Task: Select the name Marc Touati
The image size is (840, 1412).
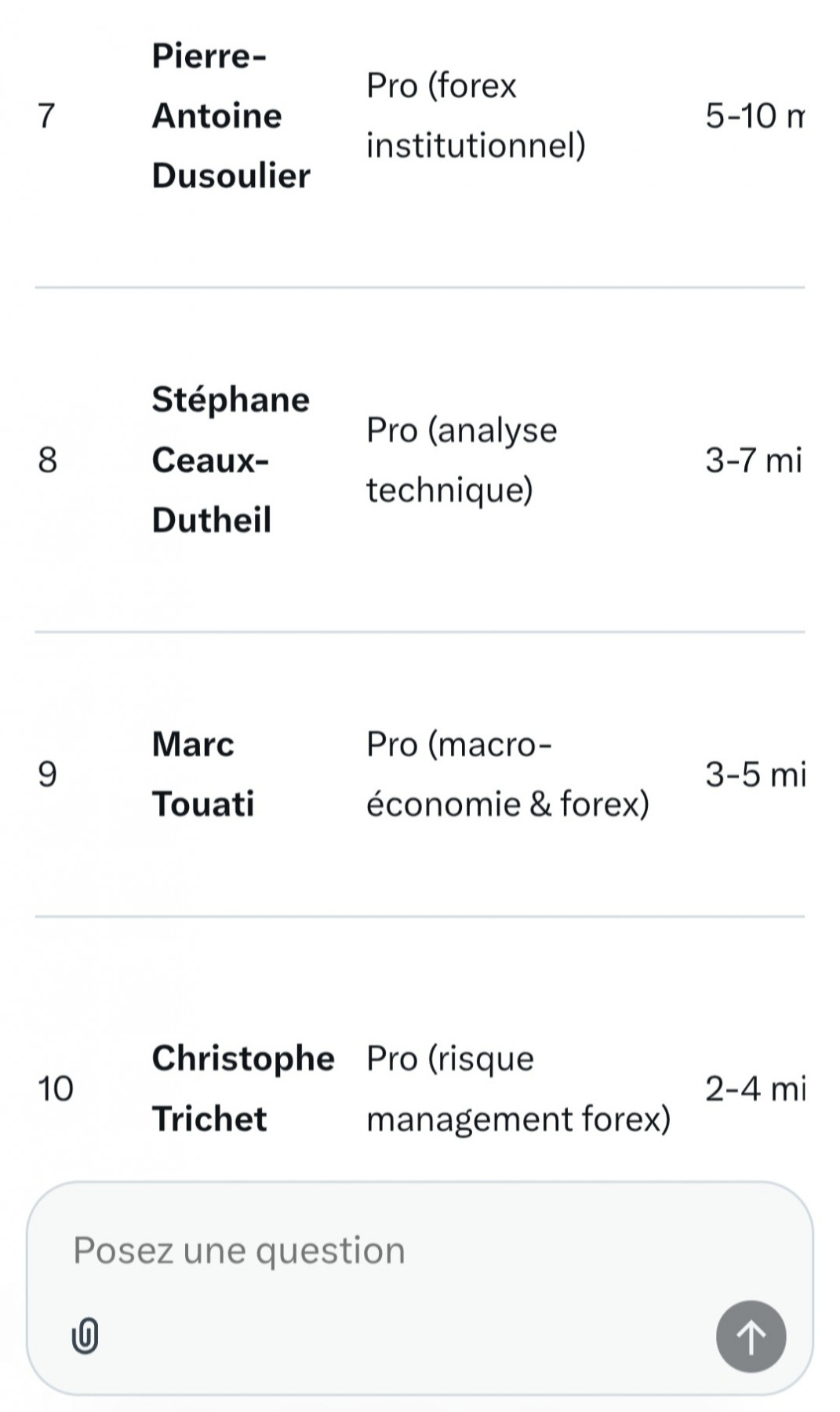Action: click(x=203, y=774)
